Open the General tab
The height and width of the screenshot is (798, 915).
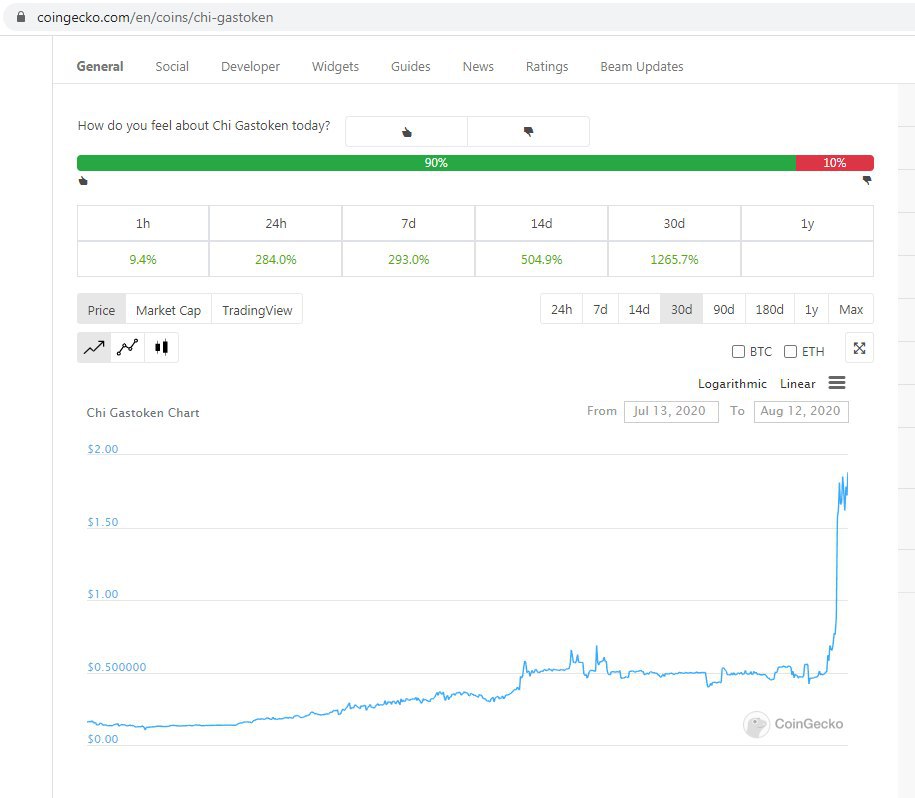100,66
